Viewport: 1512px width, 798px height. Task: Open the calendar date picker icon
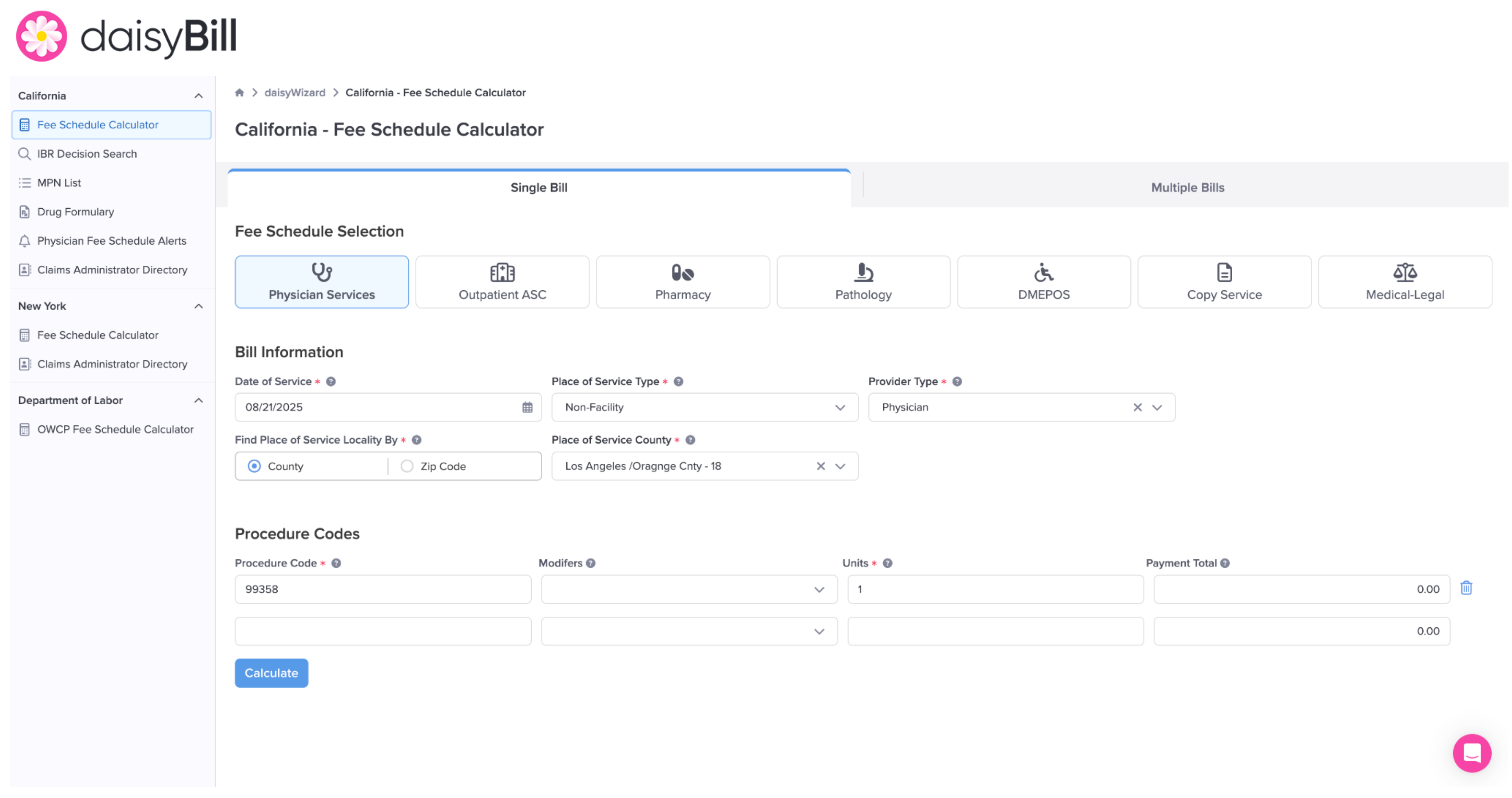527,407
